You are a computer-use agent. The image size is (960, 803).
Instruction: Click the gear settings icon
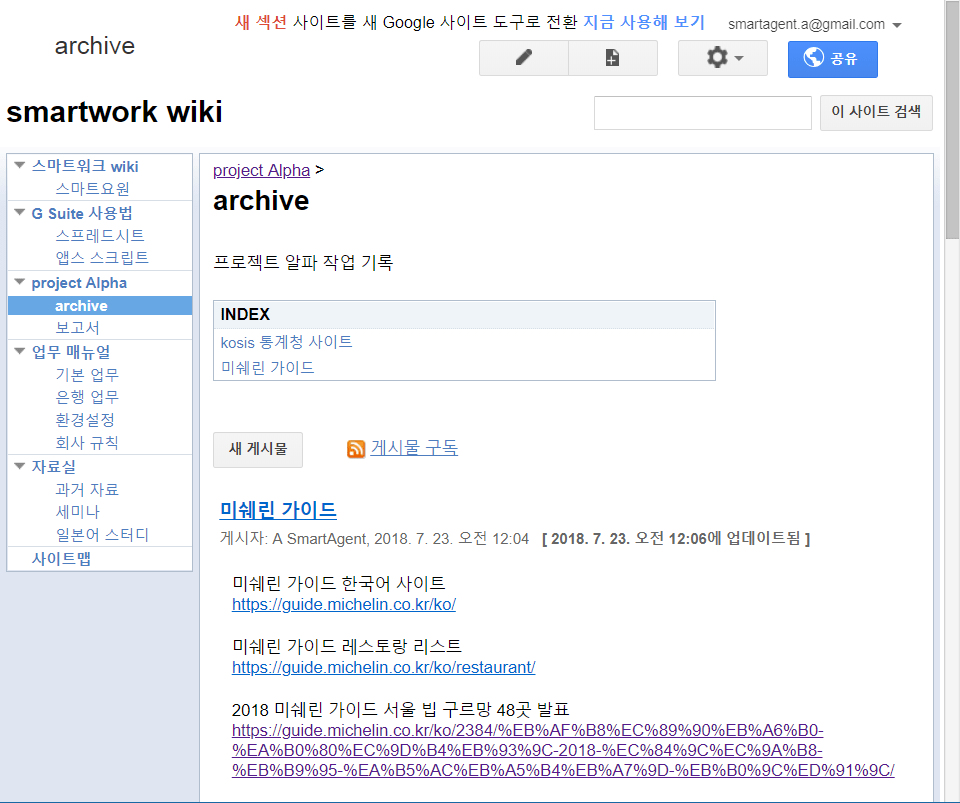716,57
